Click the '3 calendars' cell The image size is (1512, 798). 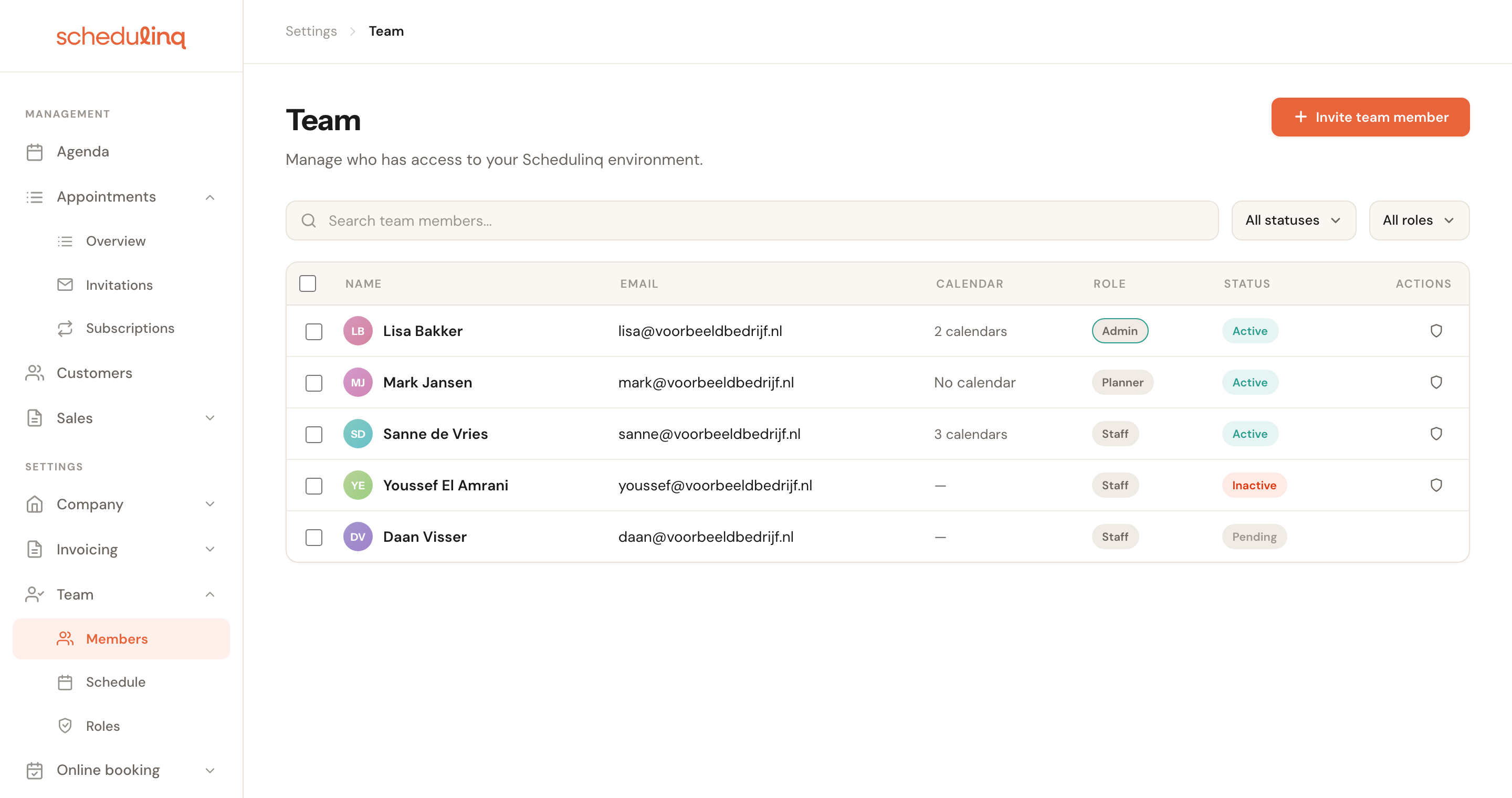970,434
